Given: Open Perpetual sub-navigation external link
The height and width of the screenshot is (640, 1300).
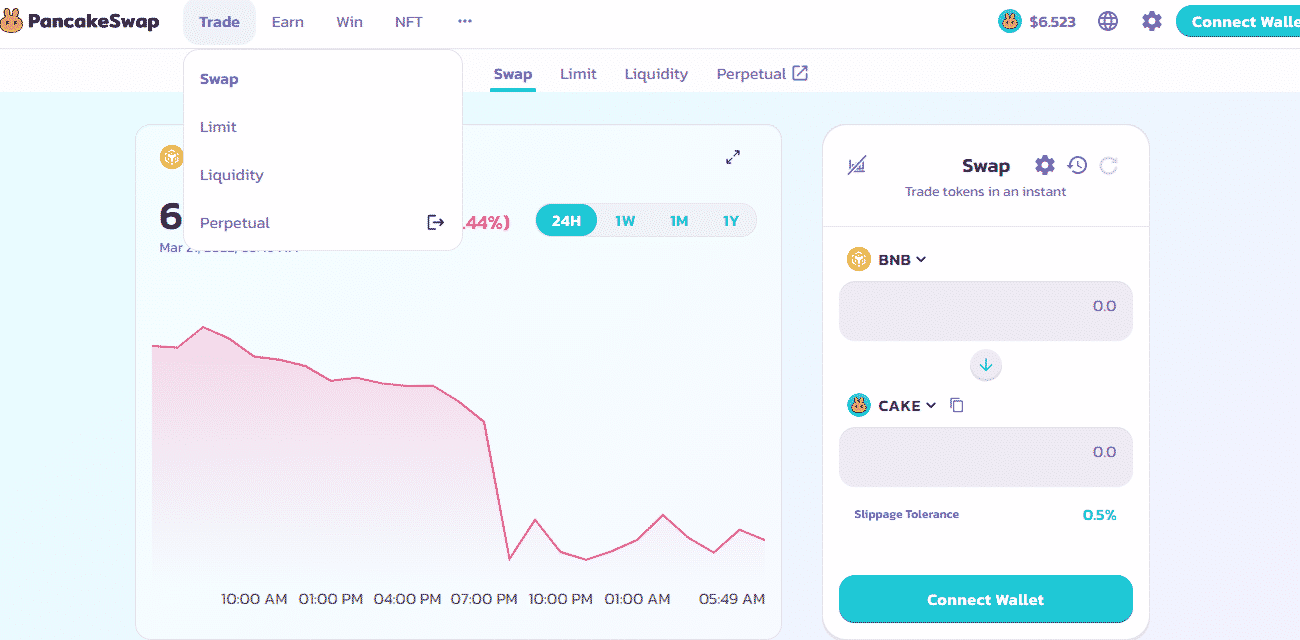Looking at the screenshot, I should click(762, 74).
